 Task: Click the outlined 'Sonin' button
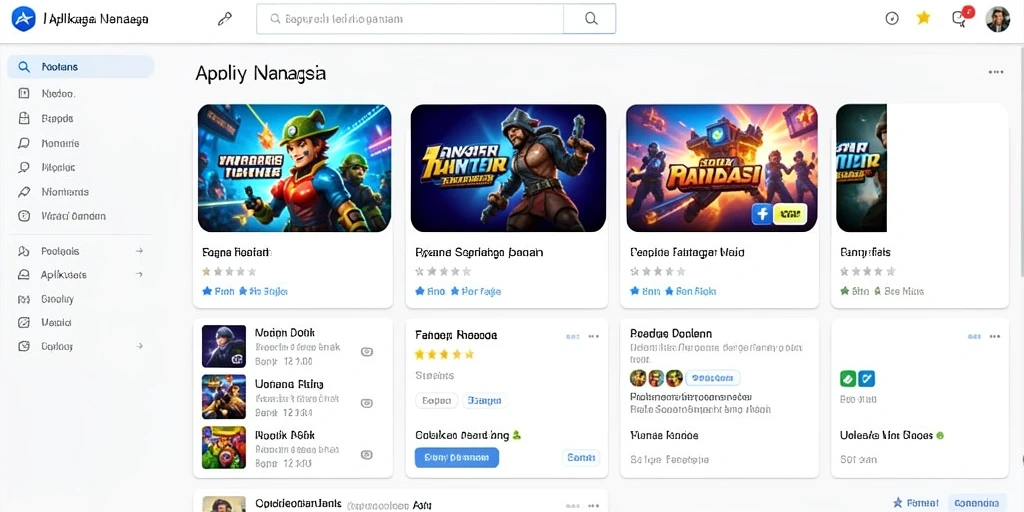point(581,458)
